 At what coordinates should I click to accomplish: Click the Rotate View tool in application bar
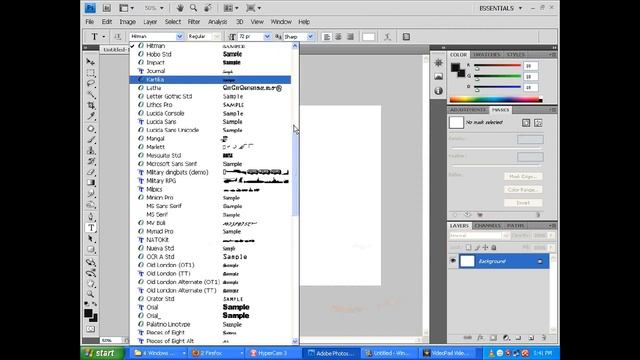(208, 8)
